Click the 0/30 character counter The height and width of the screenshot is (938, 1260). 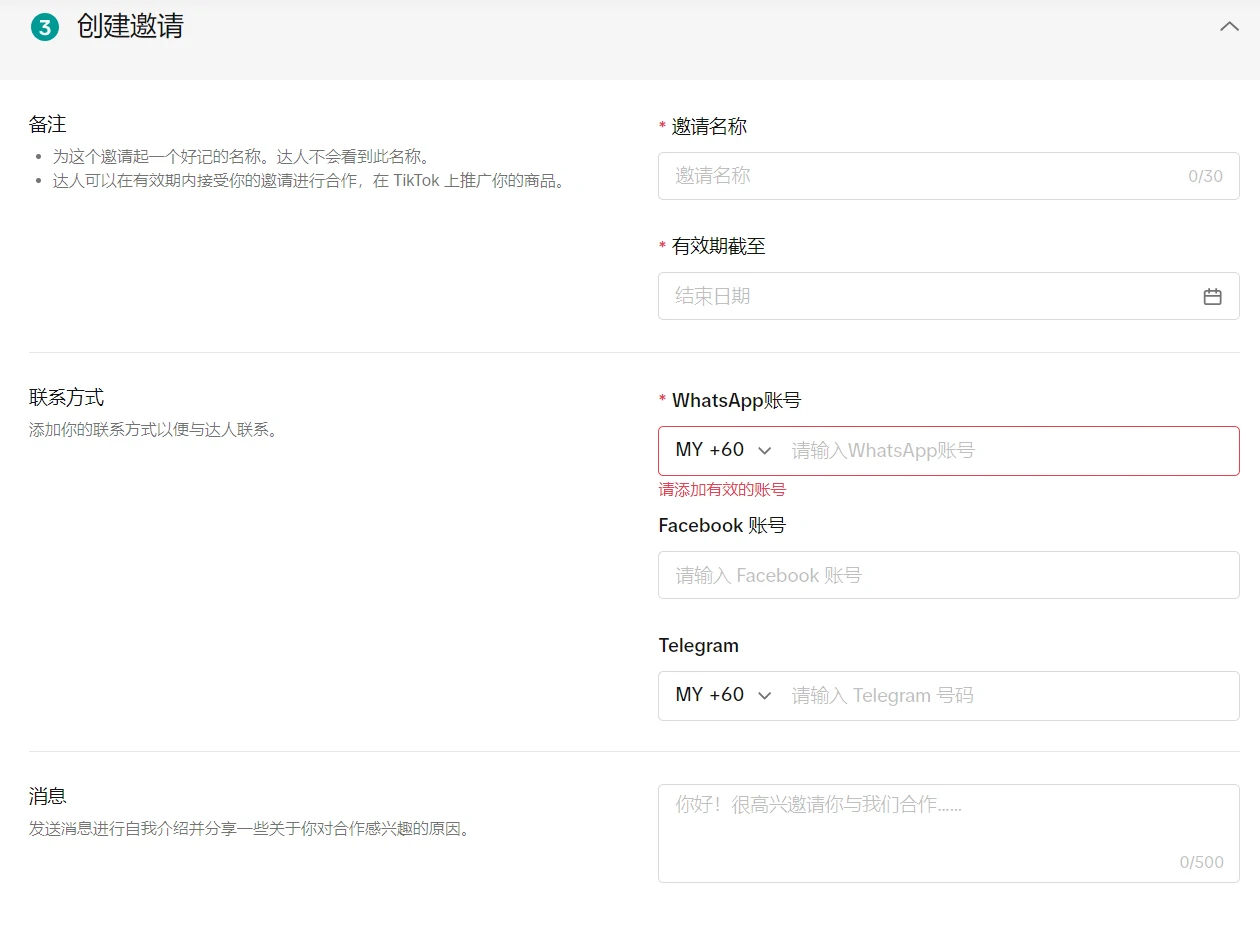point(1205,176)
